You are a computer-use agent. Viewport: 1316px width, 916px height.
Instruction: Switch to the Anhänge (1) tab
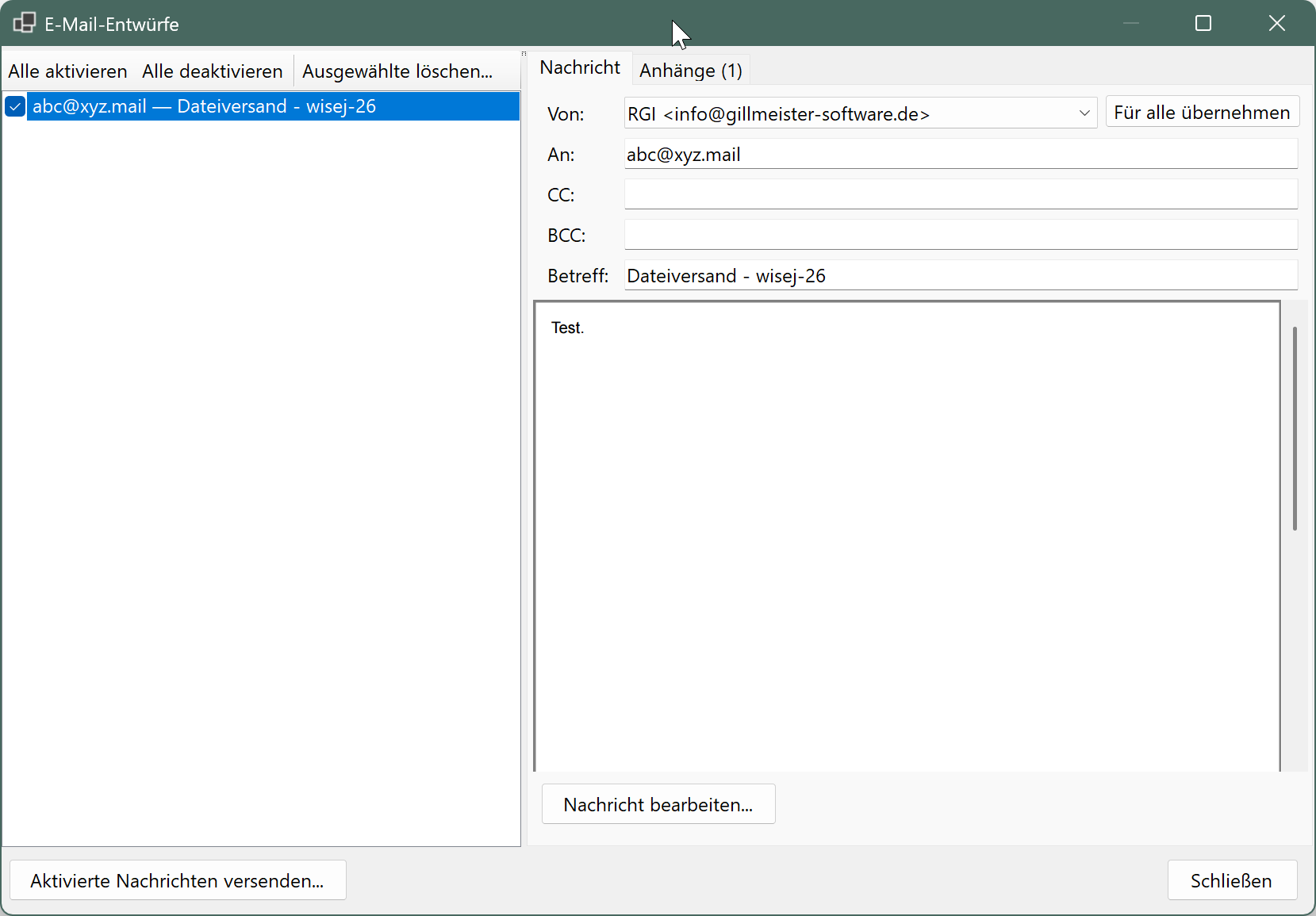[690, 71]
